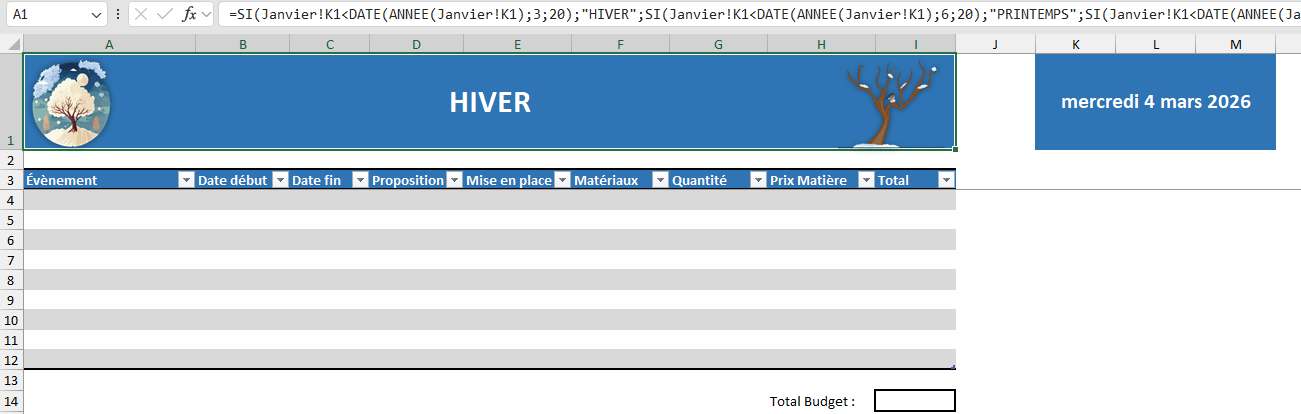Click the Enter checkmark icon in formula bar
This screenshot has height=414, width=1301.
(164, 15)
